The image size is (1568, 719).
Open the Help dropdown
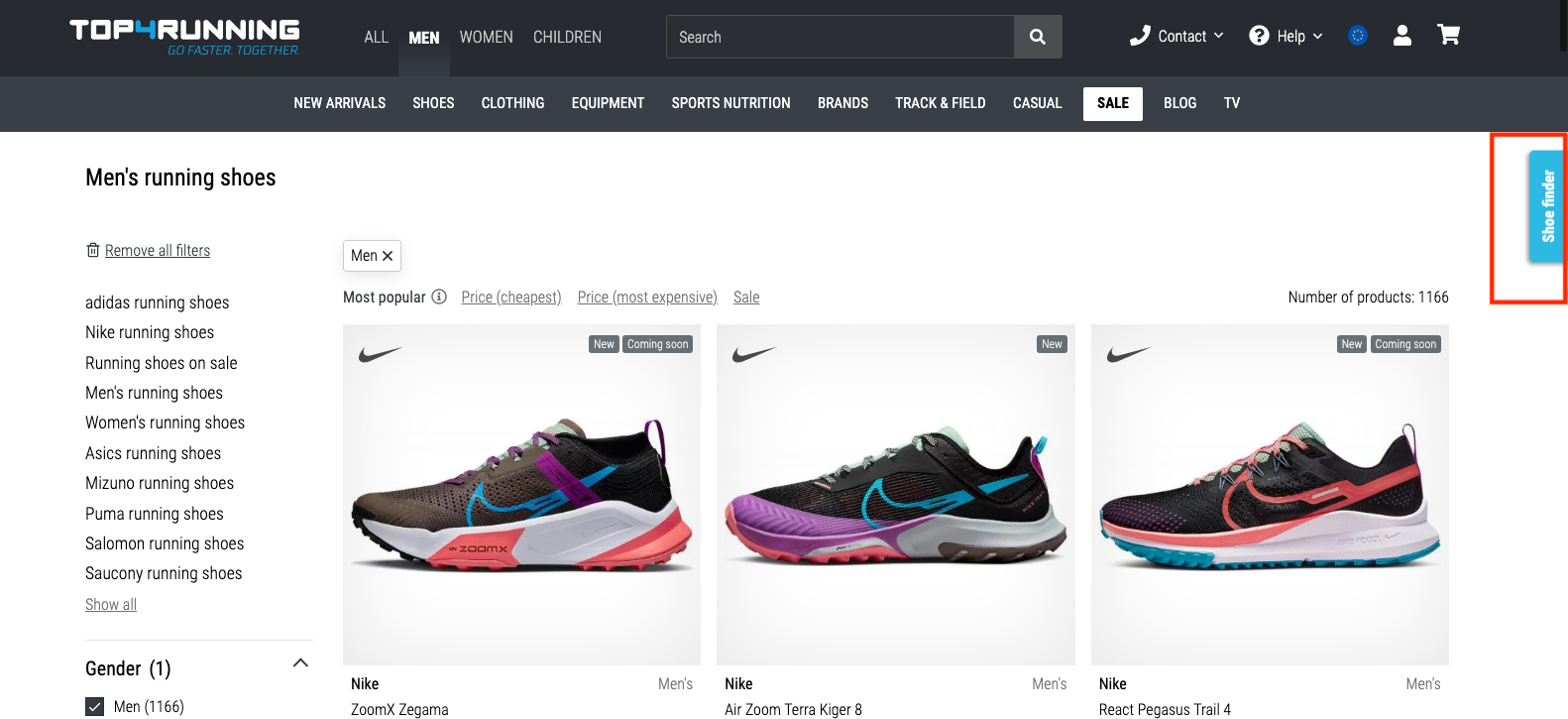pos(1287,36)
